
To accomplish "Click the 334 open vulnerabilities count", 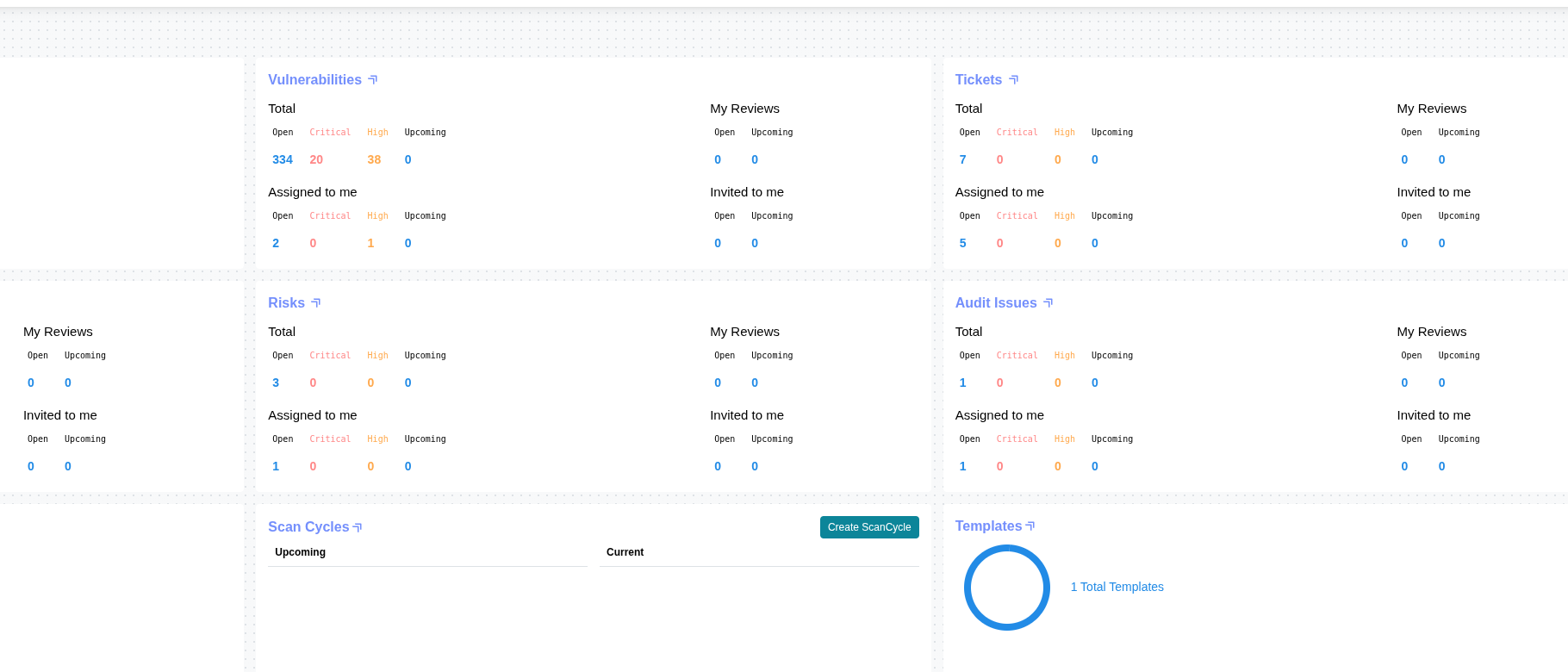I will (283, 159).
